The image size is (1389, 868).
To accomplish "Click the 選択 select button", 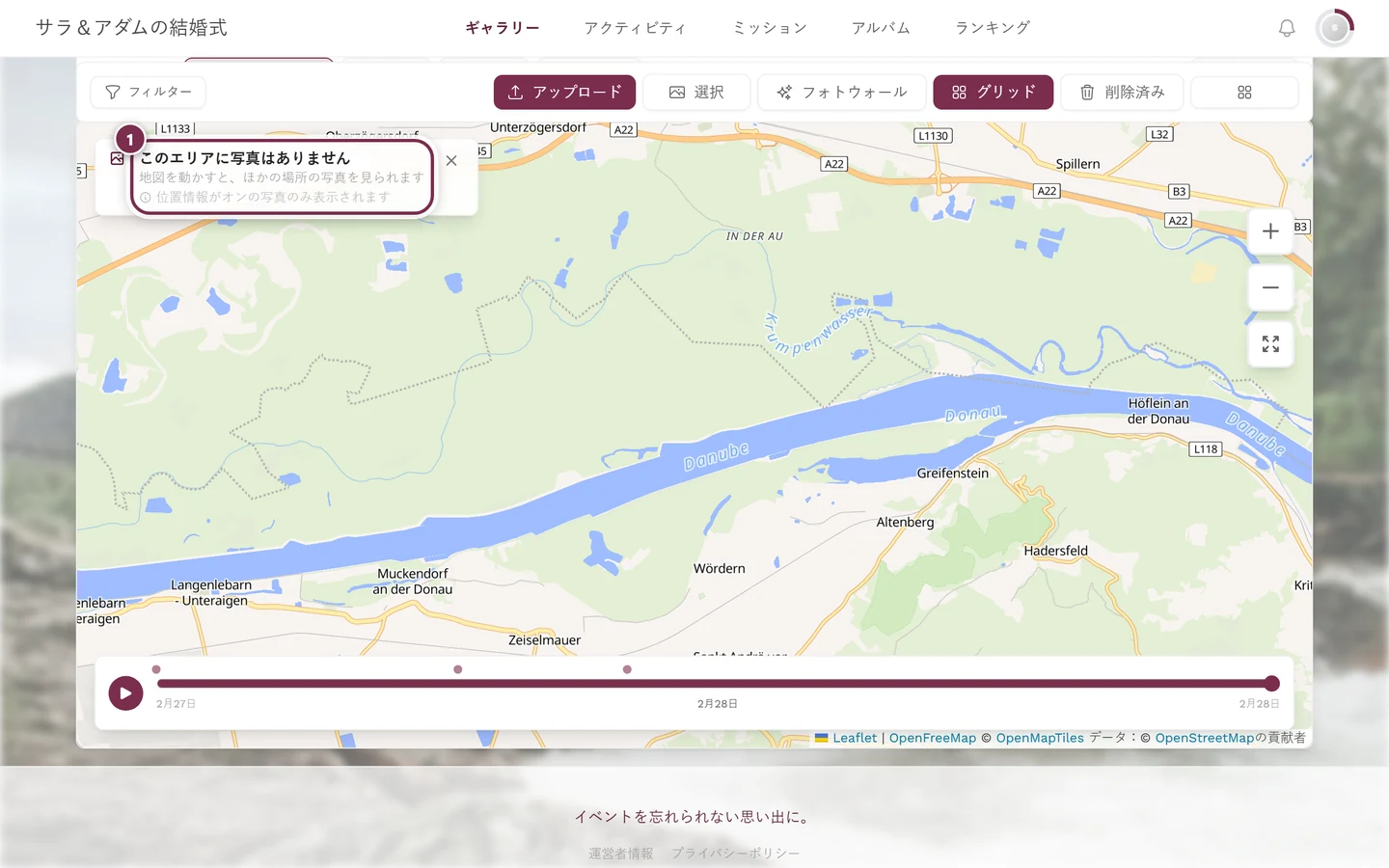I will point(696,93).
